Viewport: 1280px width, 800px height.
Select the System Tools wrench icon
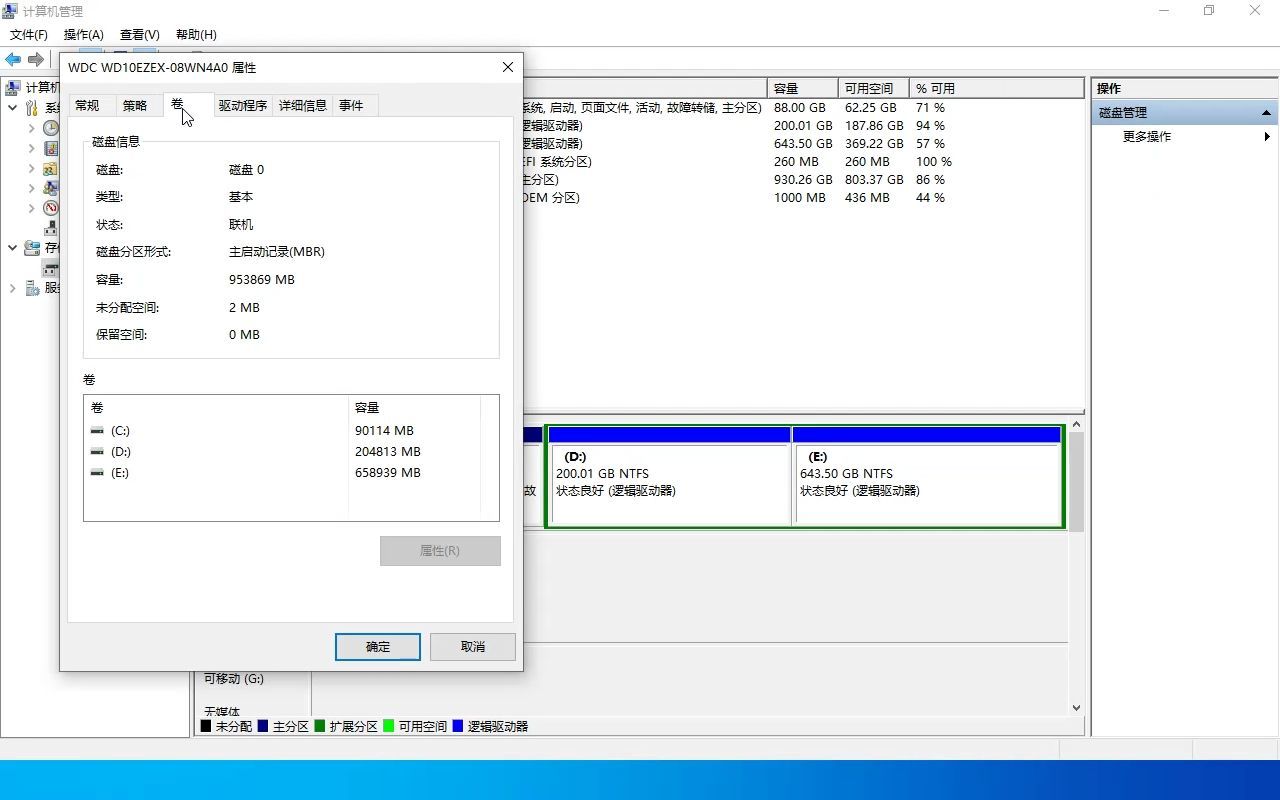pos(32,108)
